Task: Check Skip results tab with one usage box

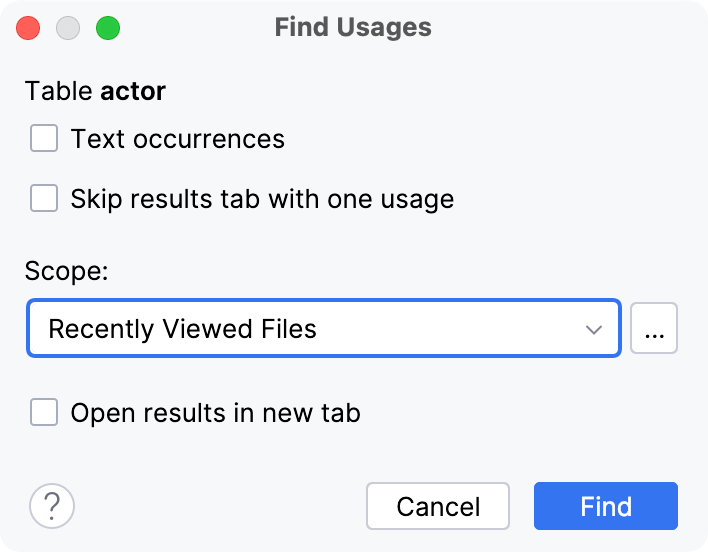Action: (44, 198)
